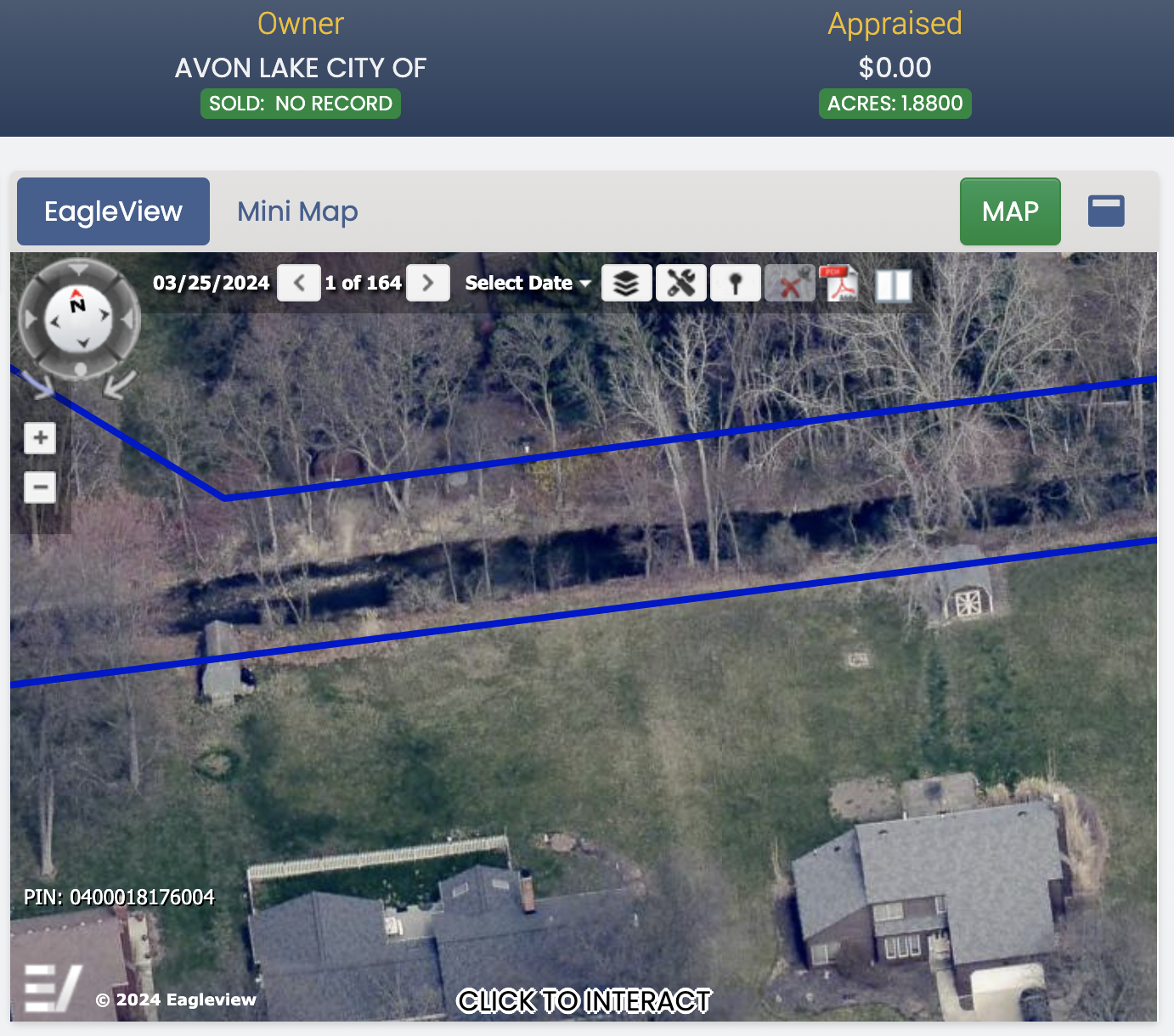Expand the Select Date dropdown
The height and width of the screenshot is (1036, 1174).
click(528, 283)
